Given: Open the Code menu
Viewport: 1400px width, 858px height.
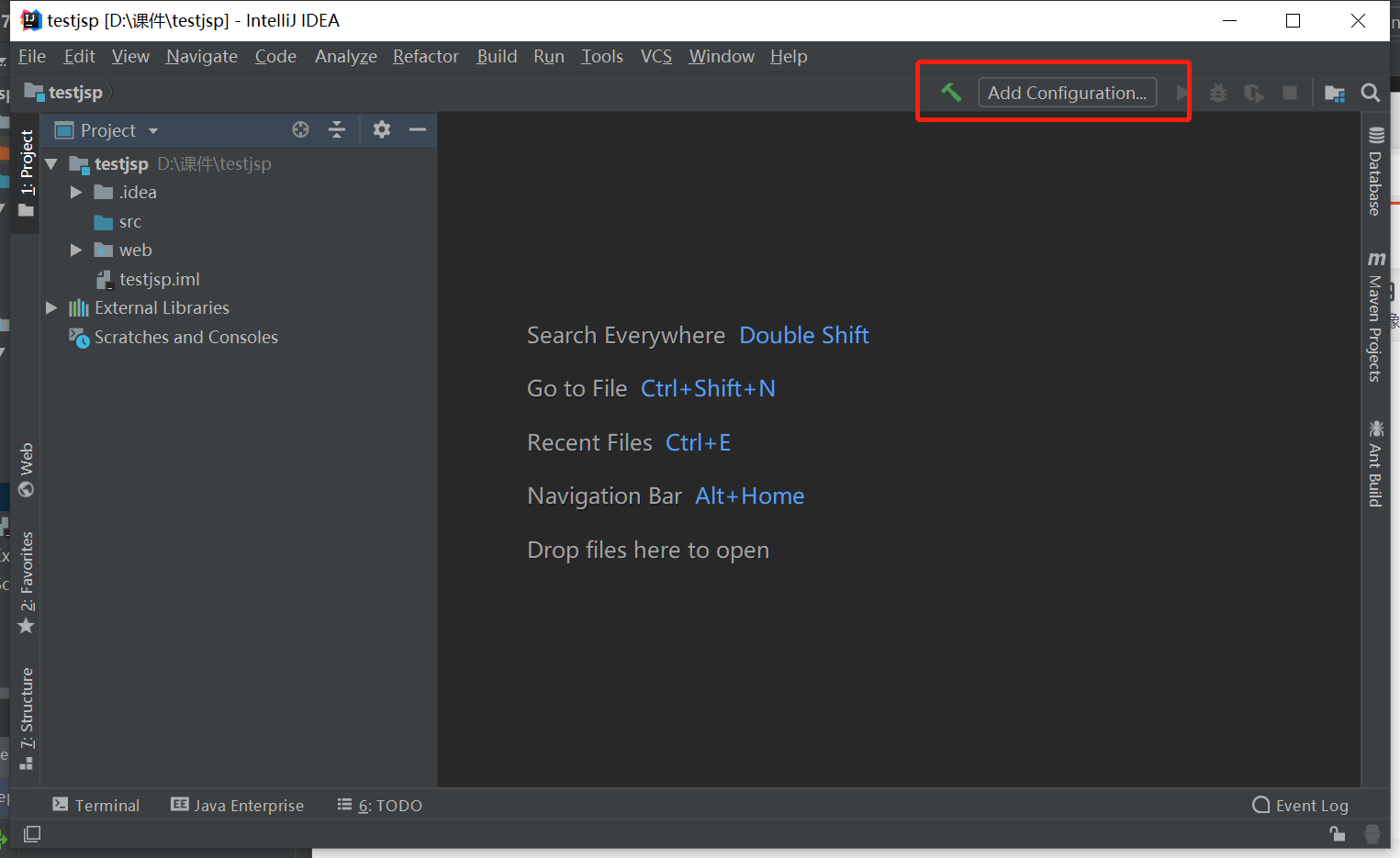Looking at the screenshot, I should tap(275, 57).
